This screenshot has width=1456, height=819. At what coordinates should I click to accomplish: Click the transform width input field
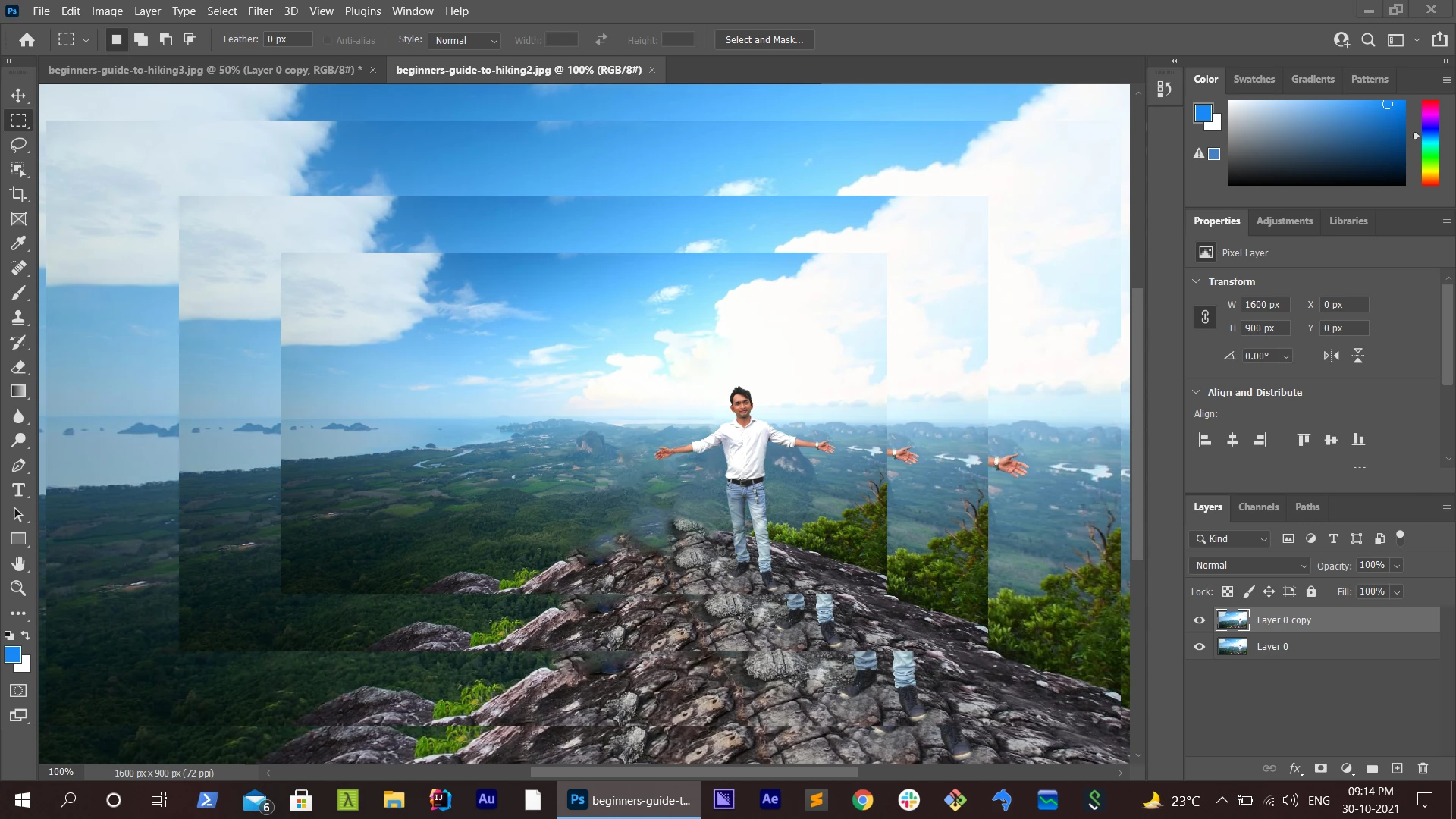point(1264,305)
